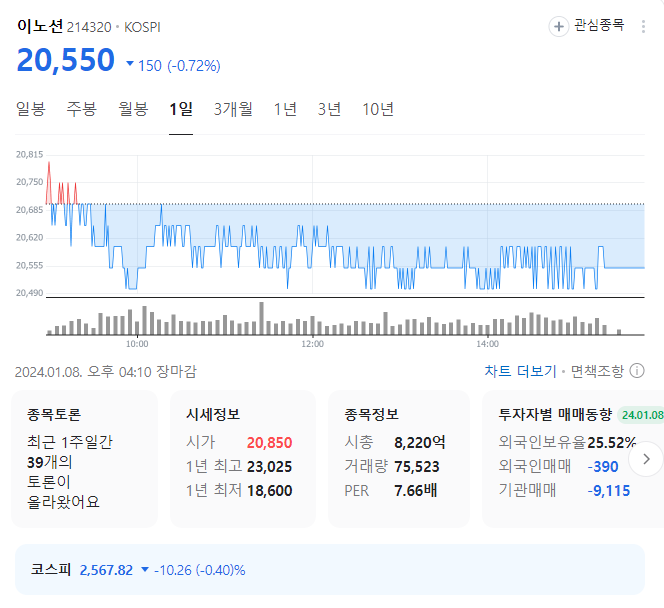This screenshot has width=664, height=608.
Task: Switch to the 주봉 chart tab
Action: tap(82, 109)
